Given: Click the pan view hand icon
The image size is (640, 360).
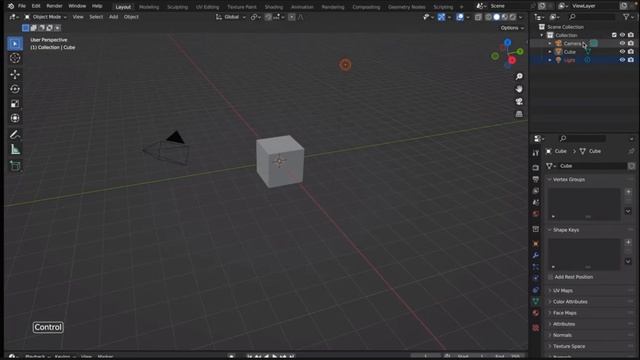Looking at the screenshot, I should point(519,89).
